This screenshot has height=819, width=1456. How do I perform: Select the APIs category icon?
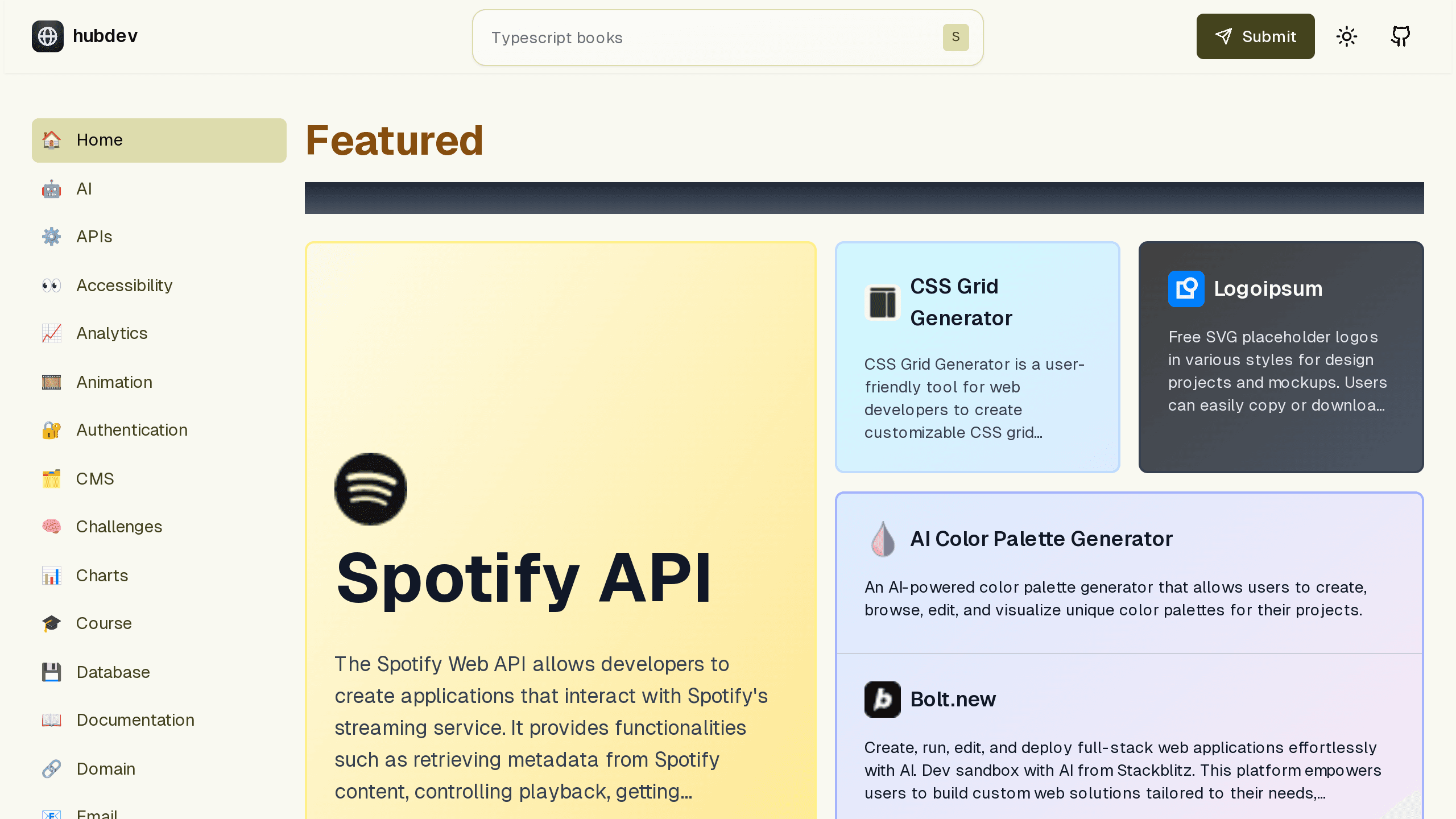[x=50, y=237]
